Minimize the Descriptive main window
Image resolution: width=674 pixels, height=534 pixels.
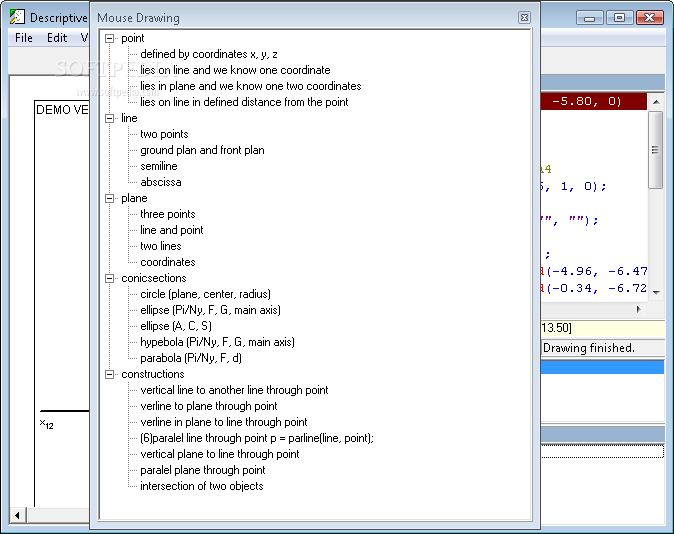click(x=590, y=18)
